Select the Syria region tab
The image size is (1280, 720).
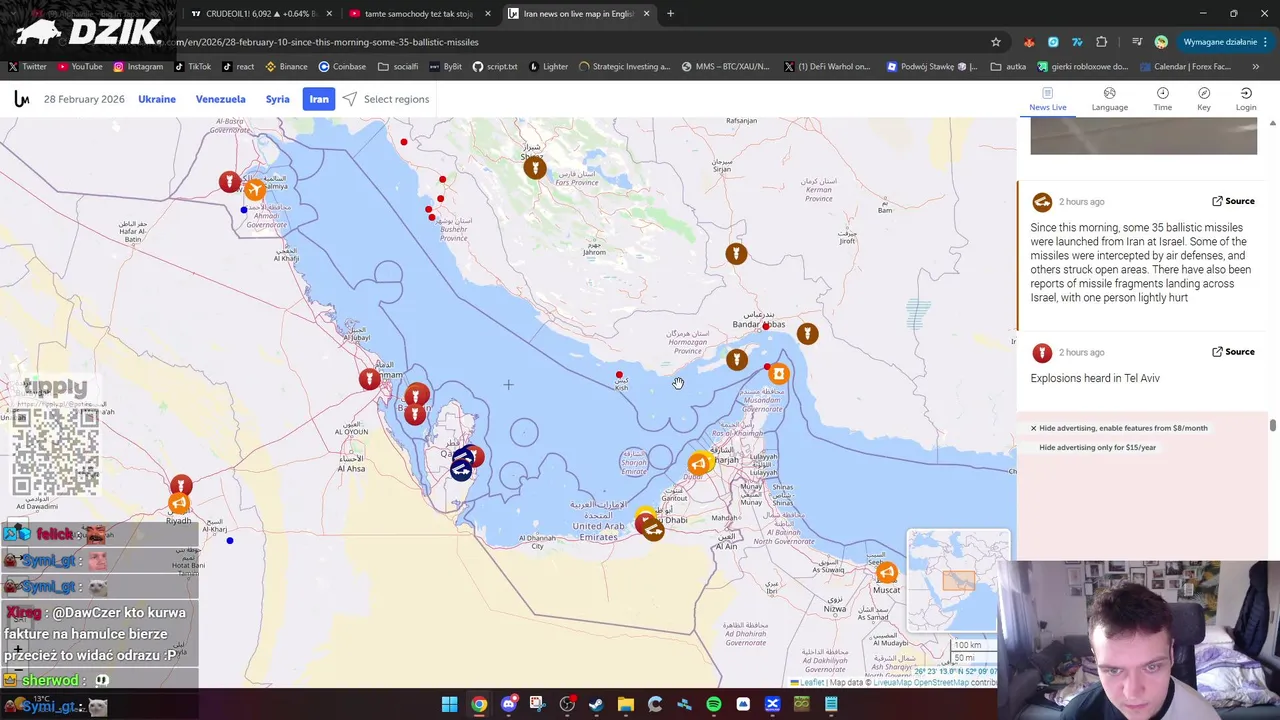click(278, 99)
